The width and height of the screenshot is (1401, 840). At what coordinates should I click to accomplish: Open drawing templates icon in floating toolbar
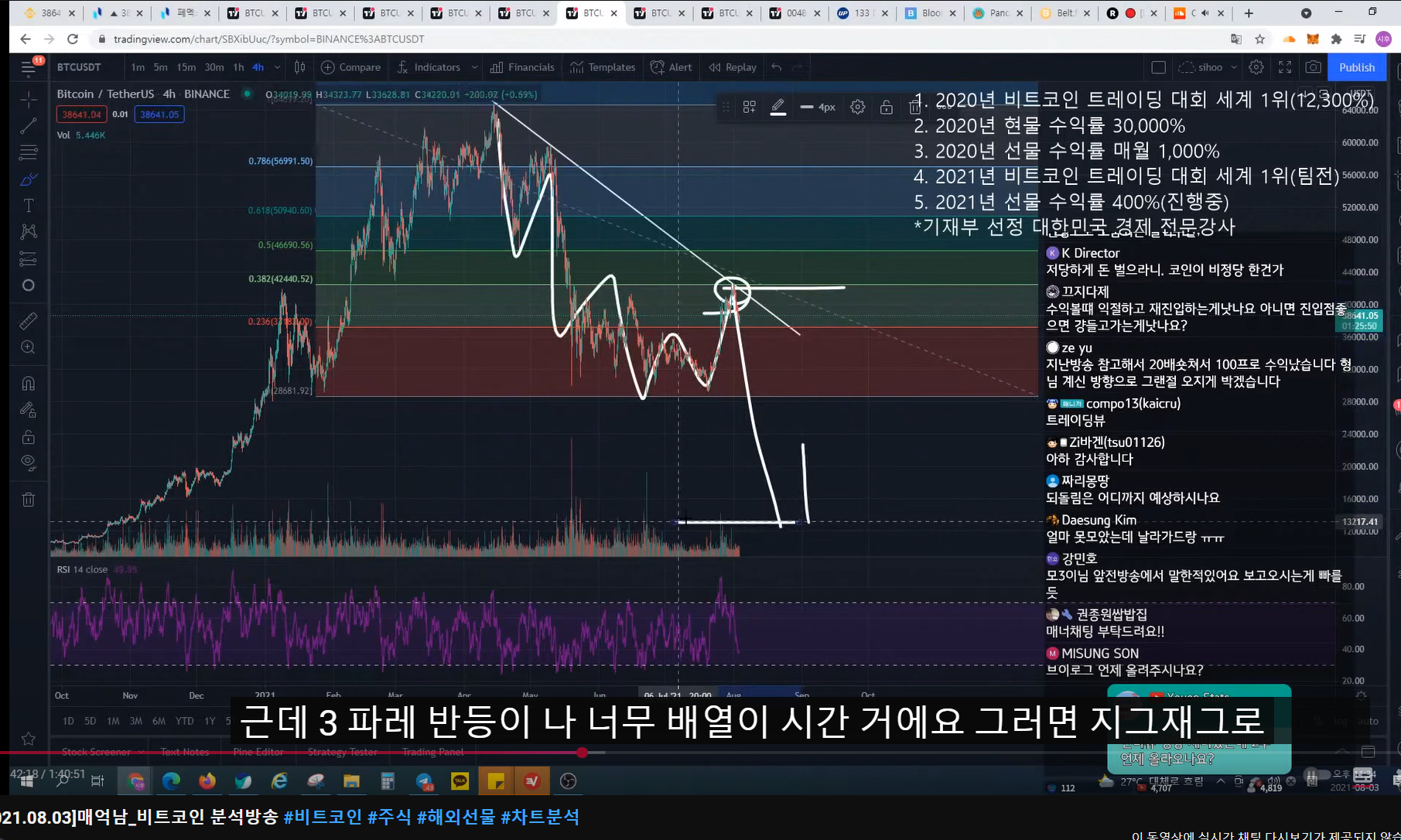coord(749,108)
